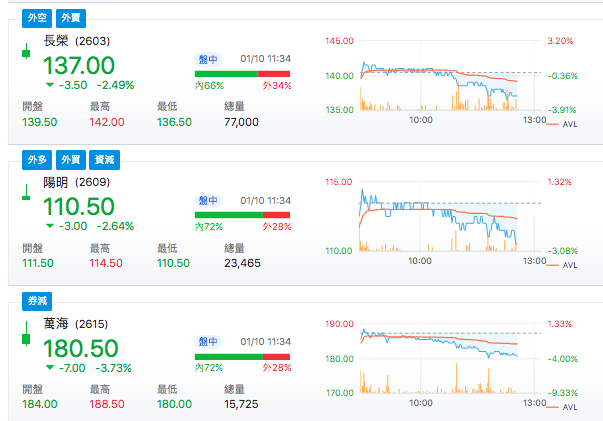Click the 資減 tag above 陽明

click(x=105, y=160)
